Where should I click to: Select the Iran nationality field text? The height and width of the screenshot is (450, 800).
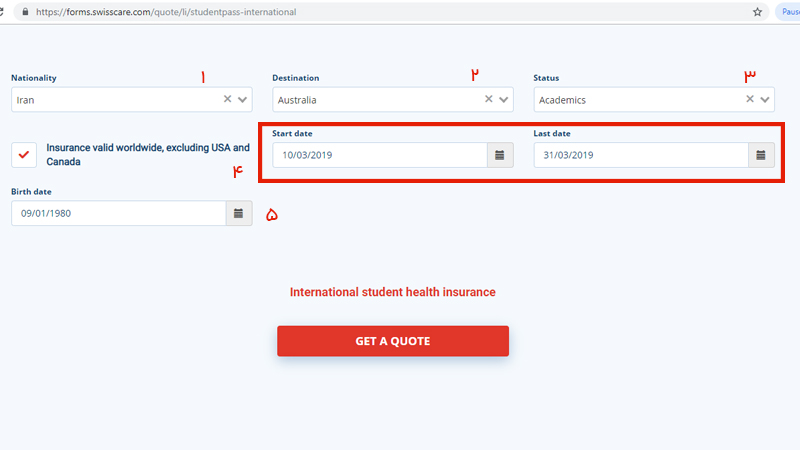(26, 100)
